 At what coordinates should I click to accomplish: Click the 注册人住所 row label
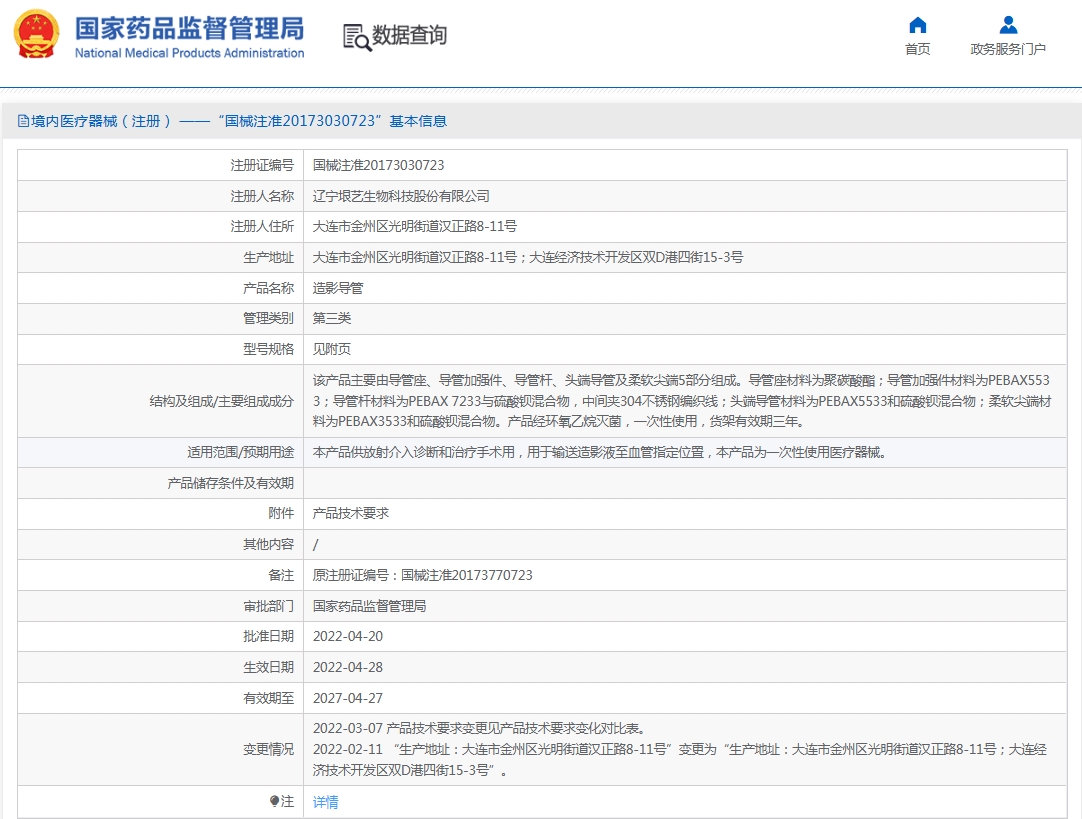tap(262, 226)
